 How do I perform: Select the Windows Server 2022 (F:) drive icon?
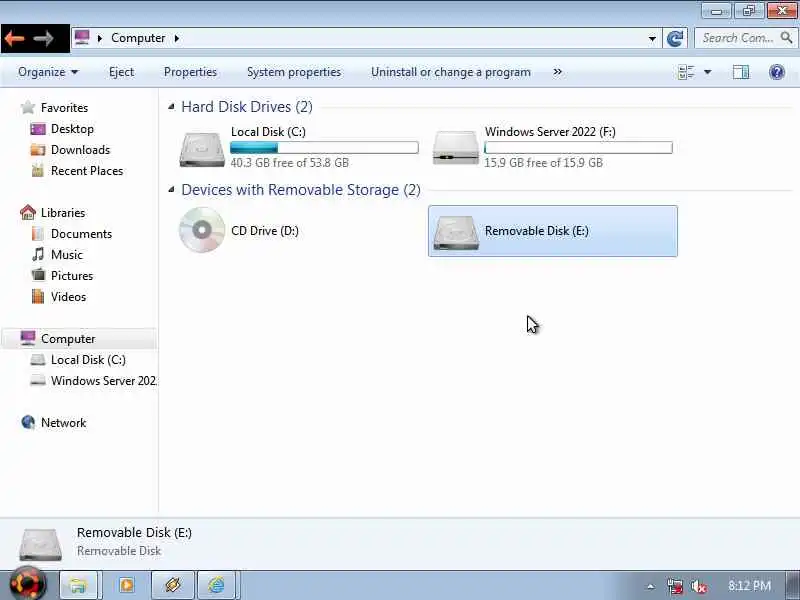456,148
